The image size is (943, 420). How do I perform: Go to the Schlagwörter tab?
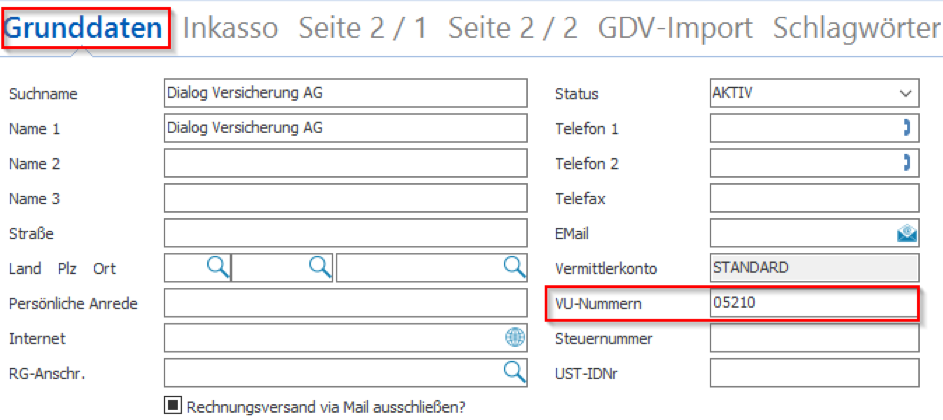click(x=857, y=29)
